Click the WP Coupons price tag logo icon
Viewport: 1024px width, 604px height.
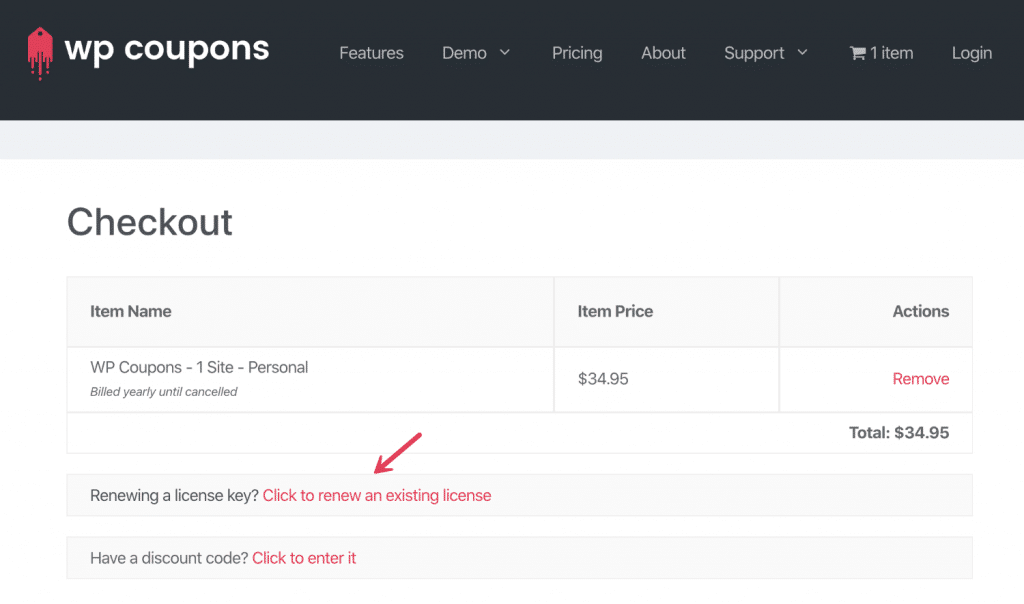40,54
